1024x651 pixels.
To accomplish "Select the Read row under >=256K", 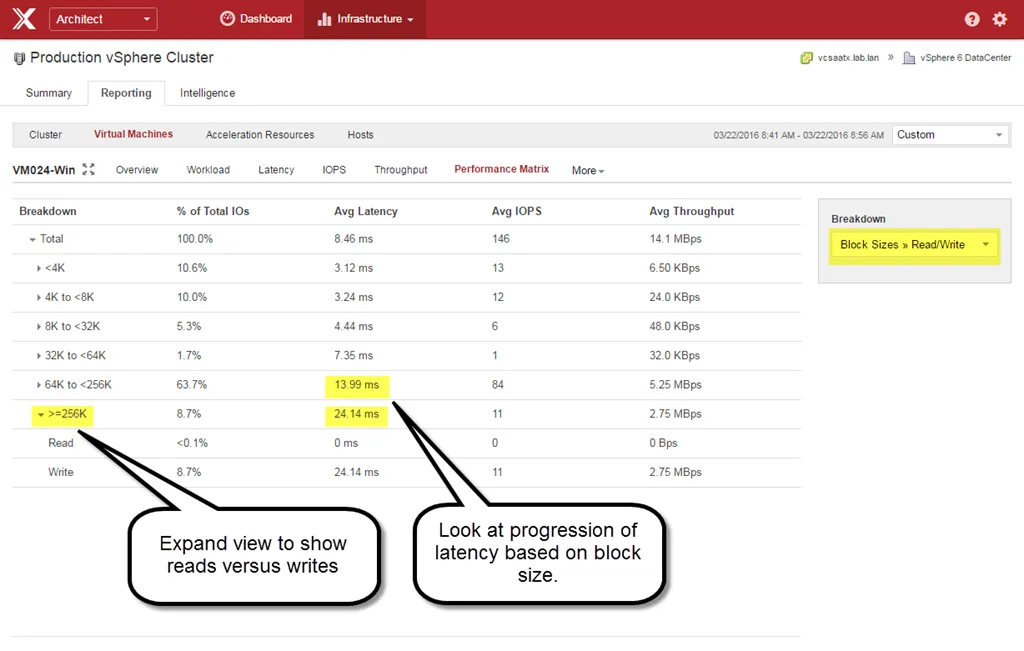I will tap(406, 443).
